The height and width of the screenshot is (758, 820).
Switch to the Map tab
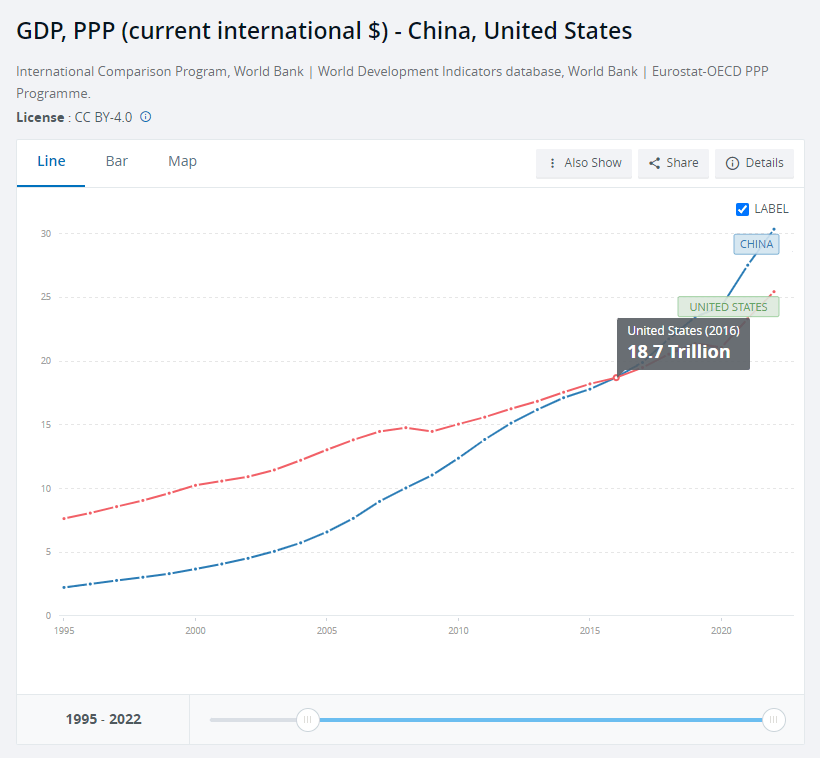182,161
